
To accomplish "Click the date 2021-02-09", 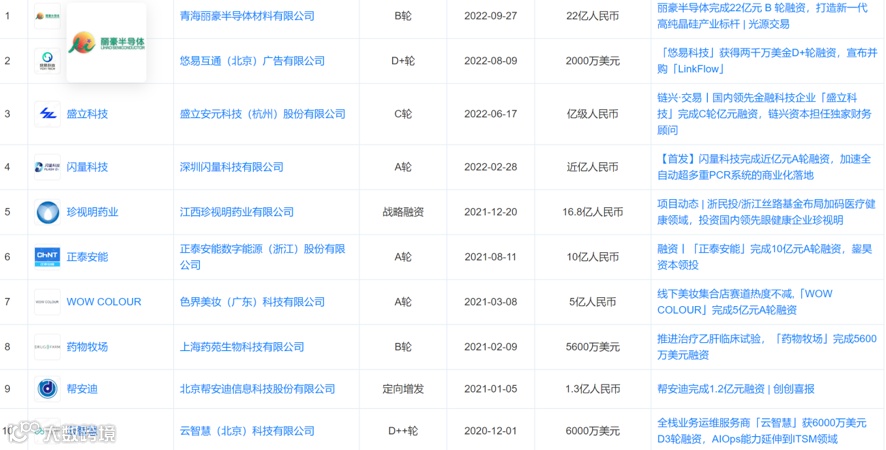I will [x=490, y=347].
